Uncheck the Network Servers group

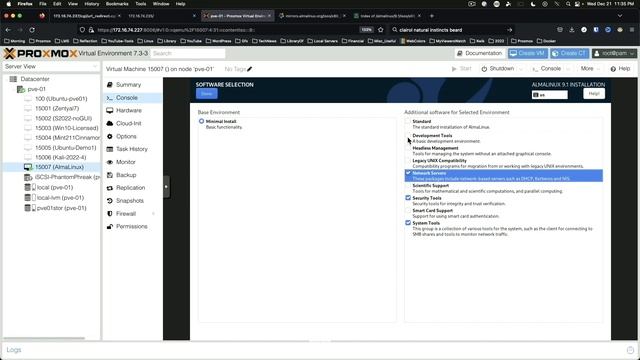[408, 173]
